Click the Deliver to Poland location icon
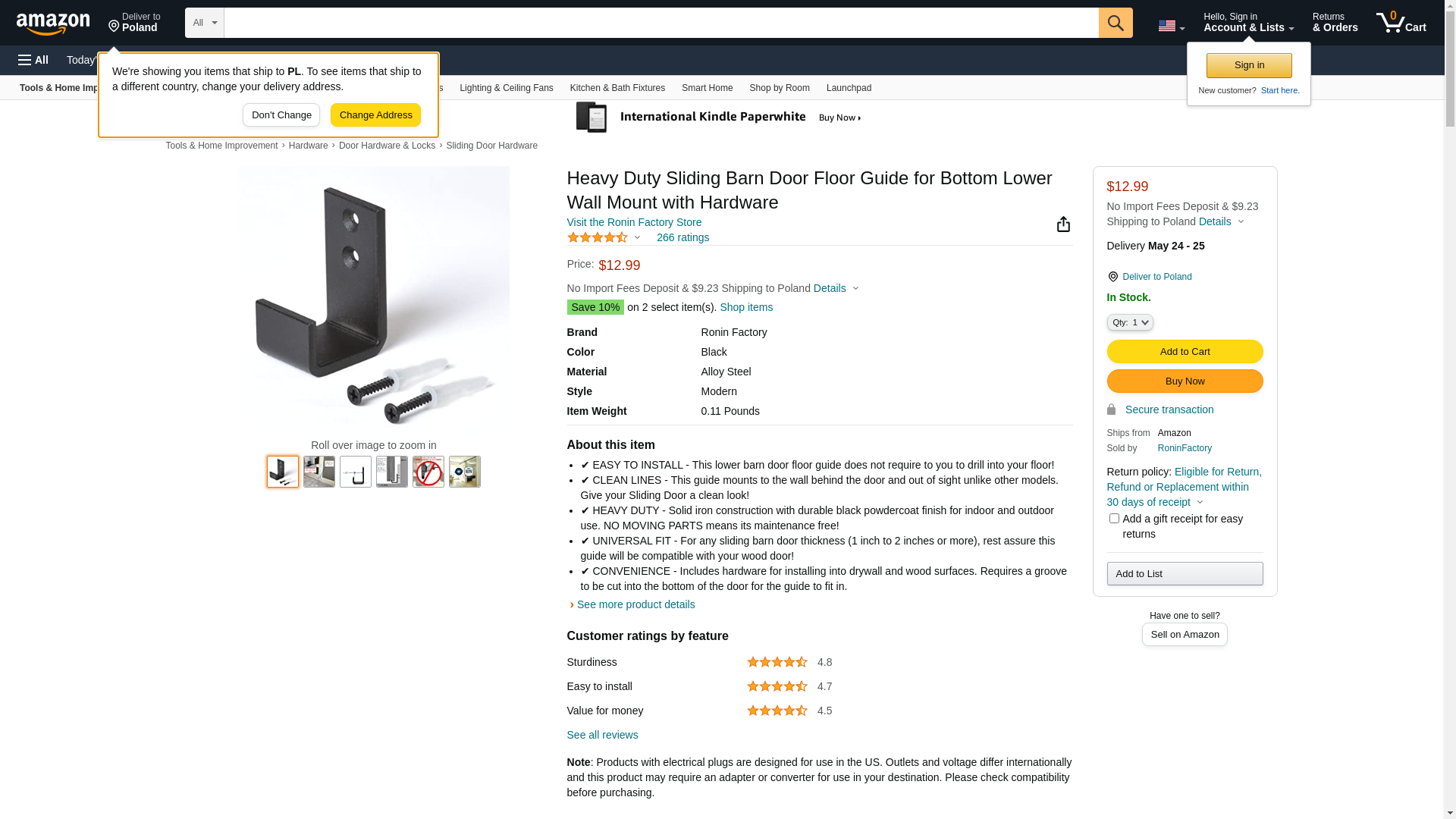1456x819 pixels. pyautogui.click(x=1112, y=277)
